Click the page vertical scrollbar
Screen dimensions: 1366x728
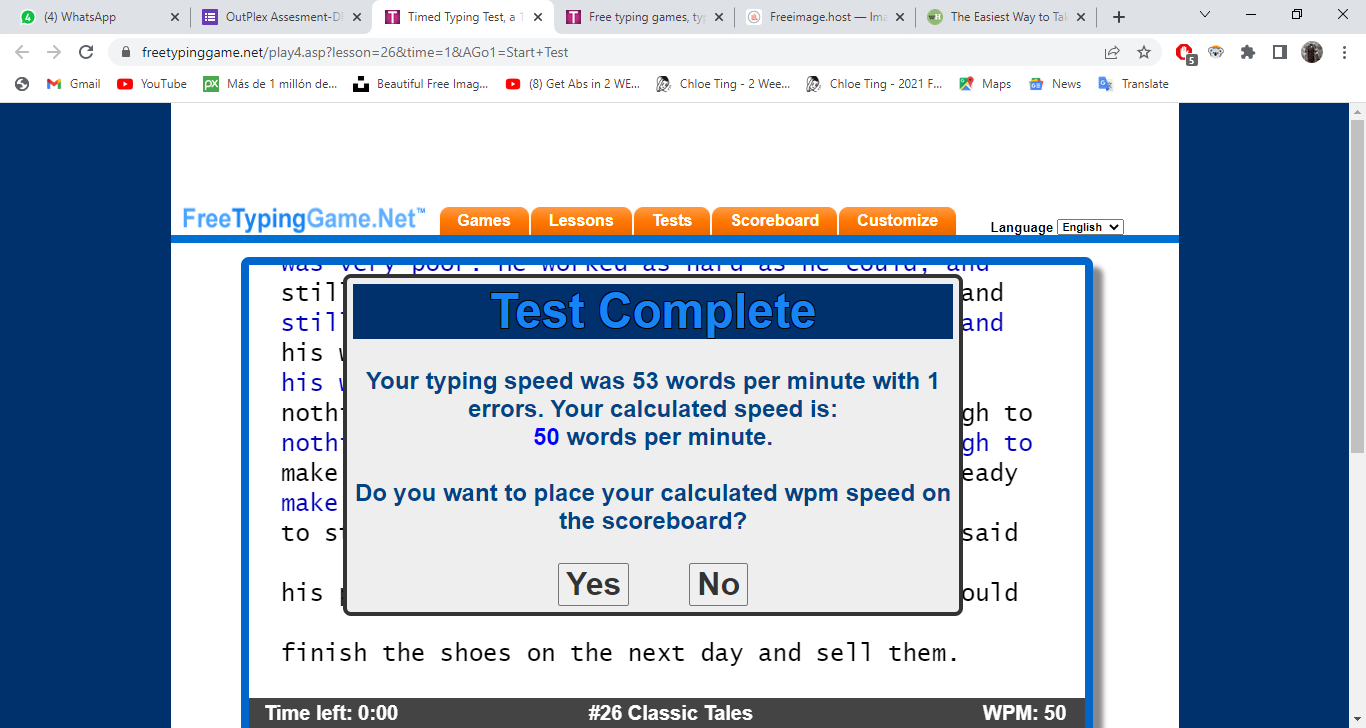1357,286
